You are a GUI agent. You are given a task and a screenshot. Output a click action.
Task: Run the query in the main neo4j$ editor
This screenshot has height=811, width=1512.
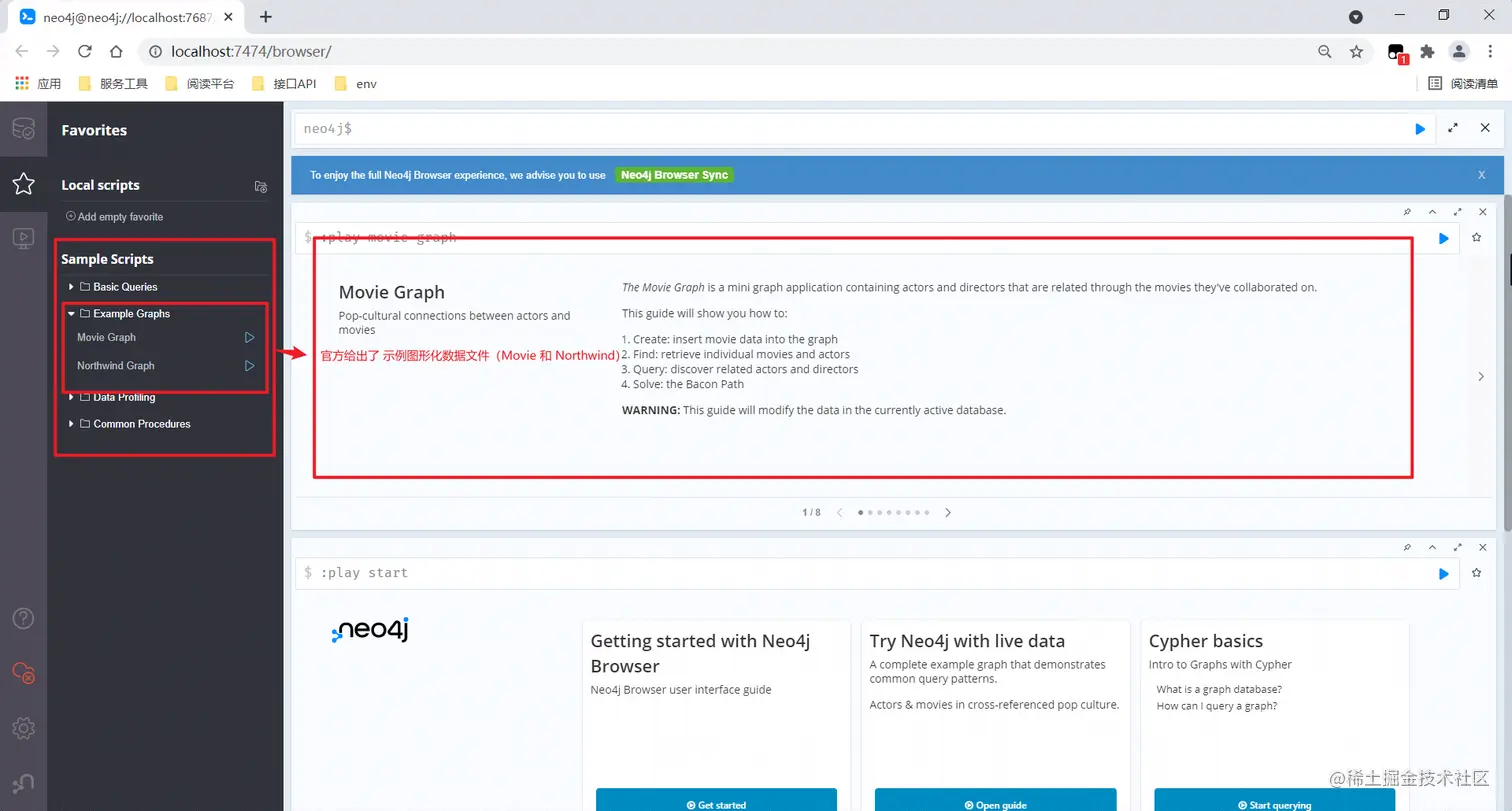click(x=1420, y=129)
